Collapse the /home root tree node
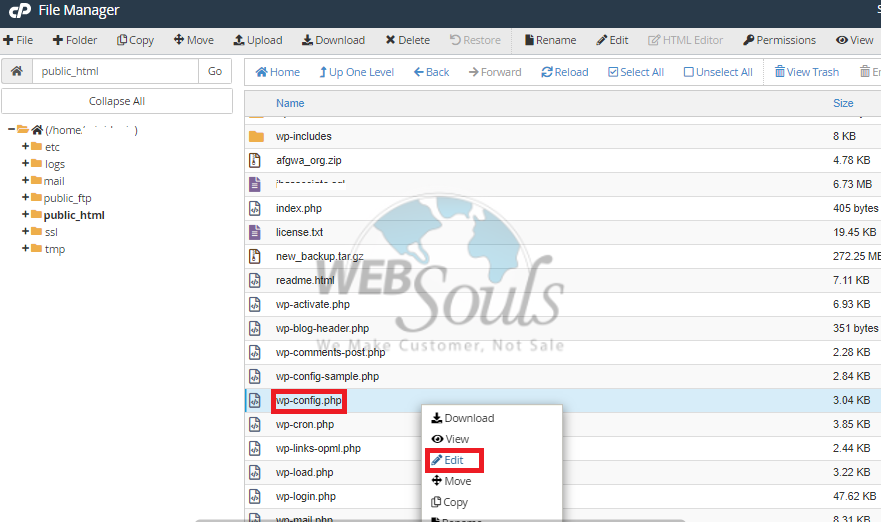This screenshot has height=522, width=885. (11, 129)
